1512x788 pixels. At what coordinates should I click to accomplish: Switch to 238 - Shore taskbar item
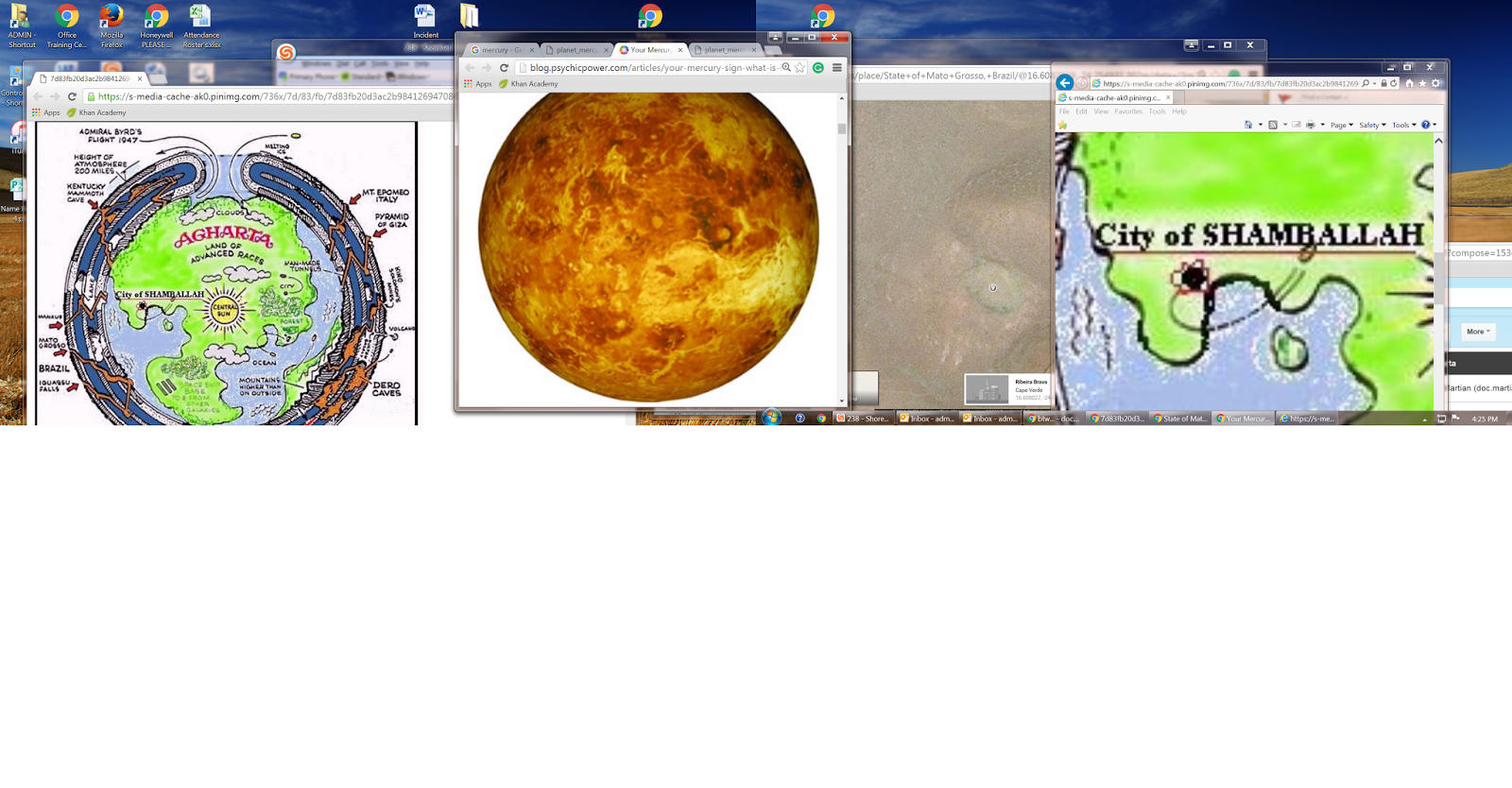coord(863,419)
